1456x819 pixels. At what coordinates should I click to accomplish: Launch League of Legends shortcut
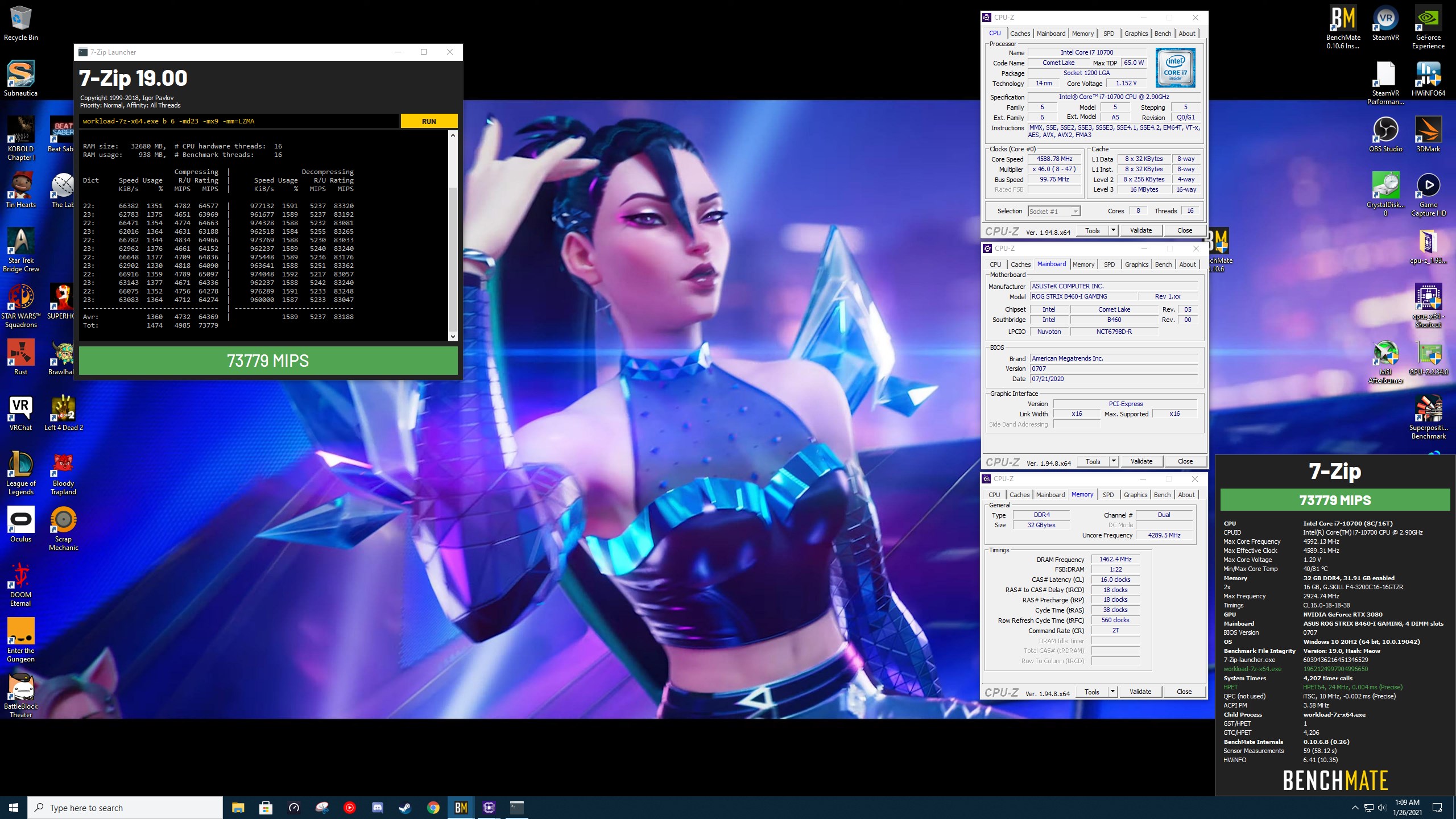[21, 473]
